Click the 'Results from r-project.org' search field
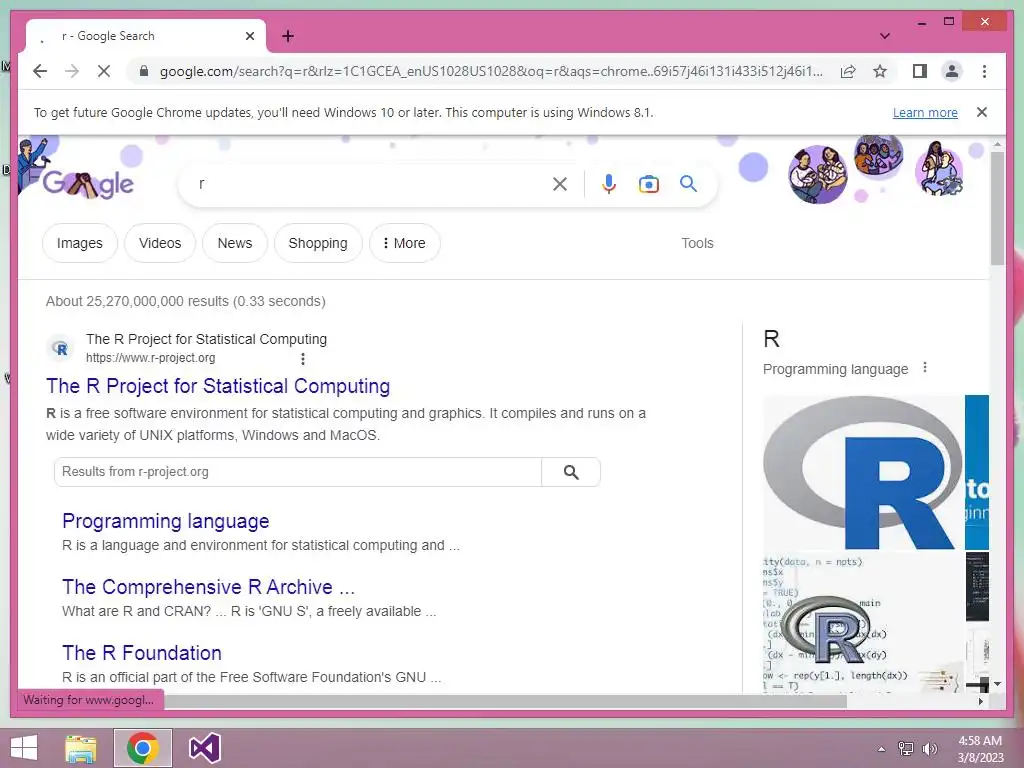 [x=298, y=472]
